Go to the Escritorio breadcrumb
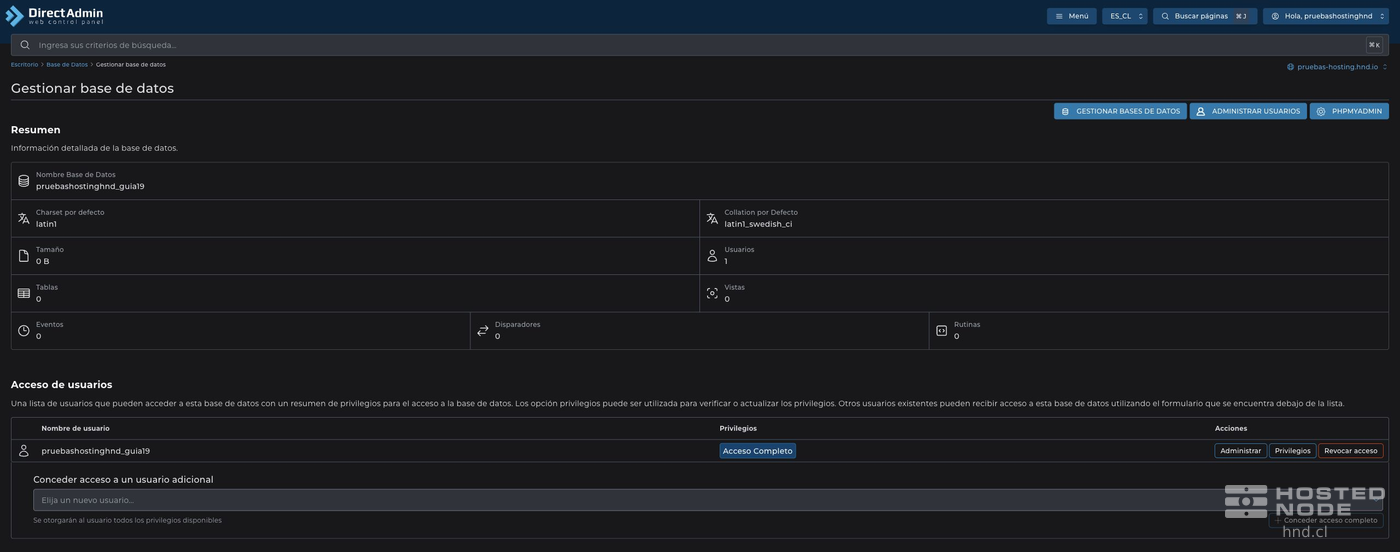This screenshot has width=1400, height=552. (x=24, y=65)
